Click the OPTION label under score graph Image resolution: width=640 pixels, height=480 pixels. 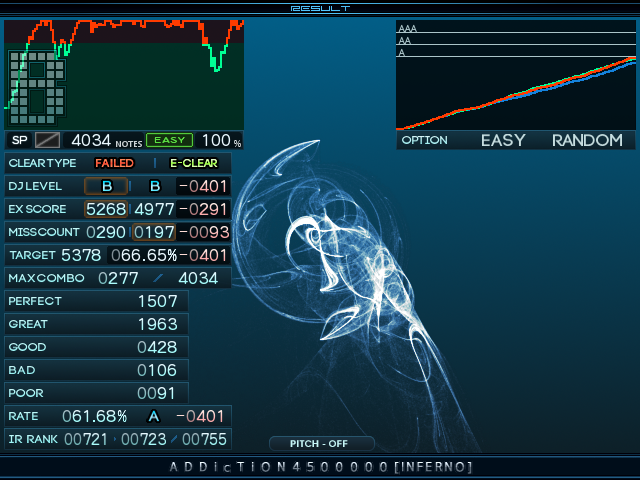[424, 140]
